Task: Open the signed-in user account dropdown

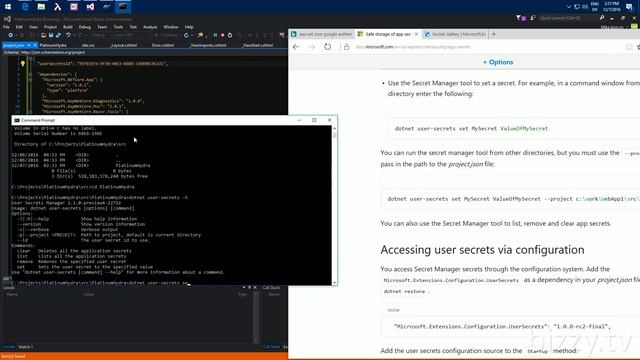Action: (x=616, y=27)
